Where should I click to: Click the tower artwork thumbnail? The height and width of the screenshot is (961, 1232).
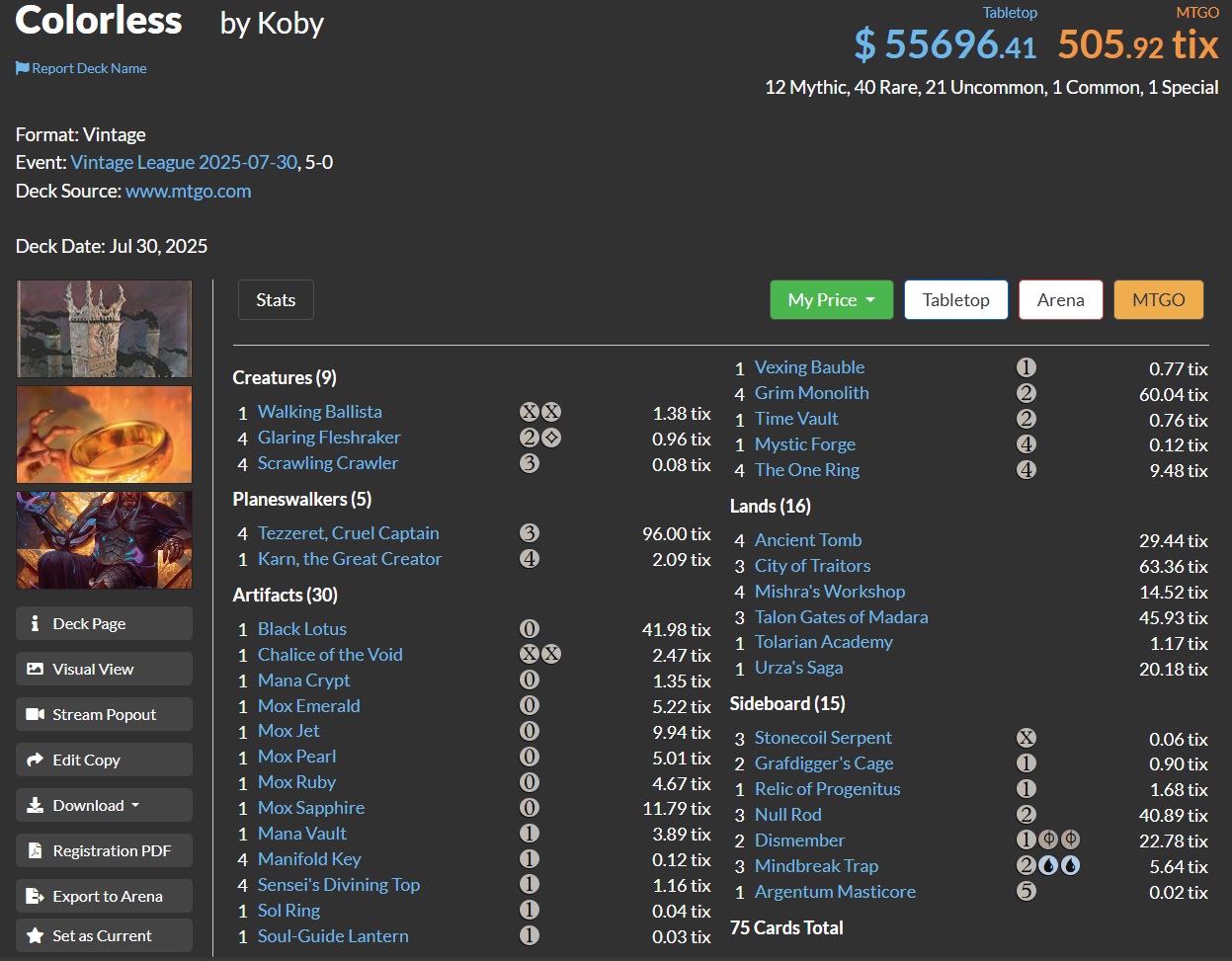(104, 329)
